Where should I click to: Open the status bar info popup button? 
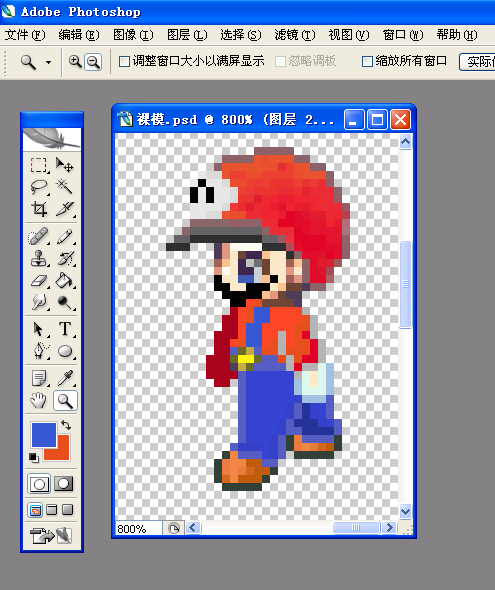coord(174,528)
